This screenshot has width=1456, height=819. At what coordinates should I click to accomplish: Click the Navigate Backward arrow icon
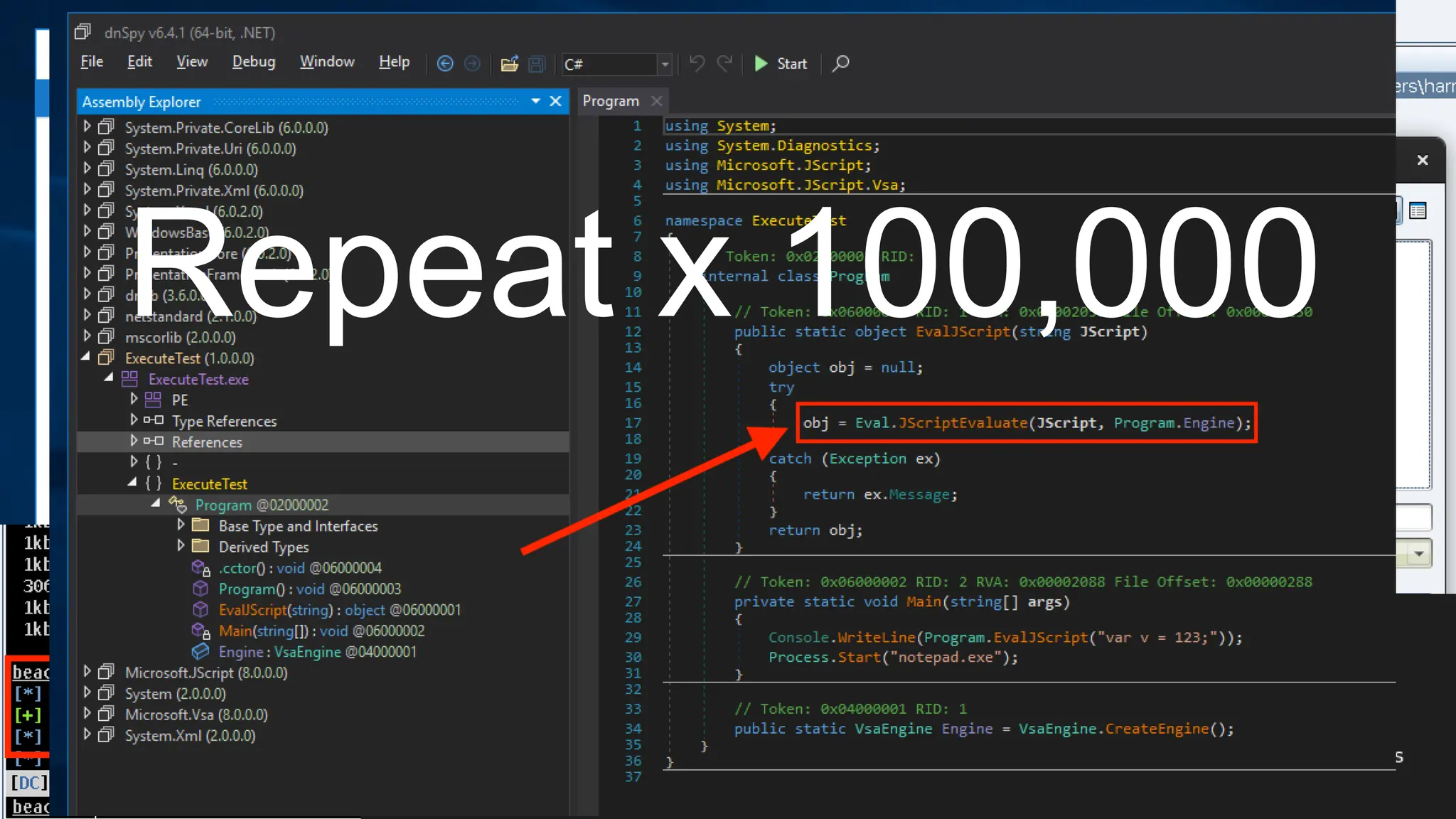pos(445,64)
